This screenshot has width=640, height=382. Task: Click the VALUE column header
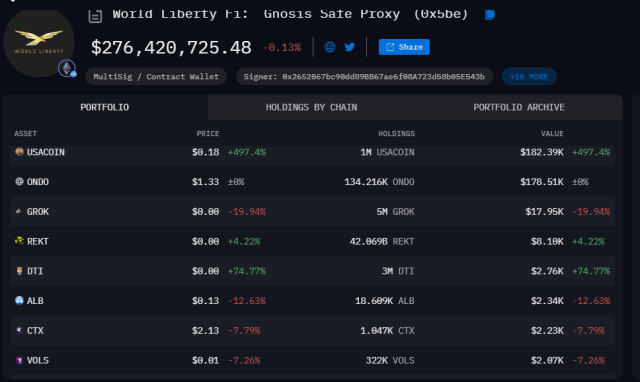552,133
